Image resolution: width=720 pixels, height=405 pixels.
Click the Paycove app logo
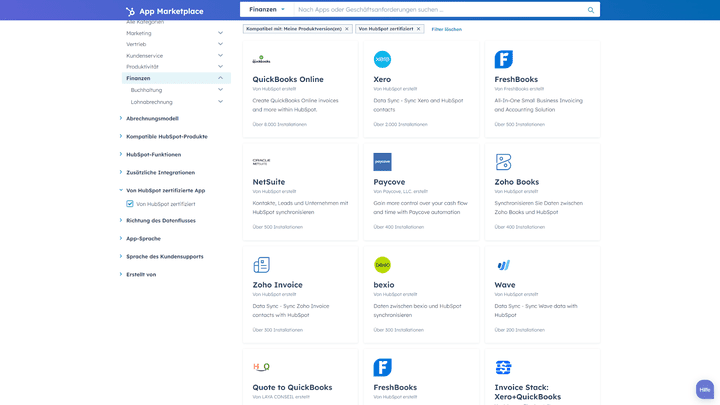382,162
